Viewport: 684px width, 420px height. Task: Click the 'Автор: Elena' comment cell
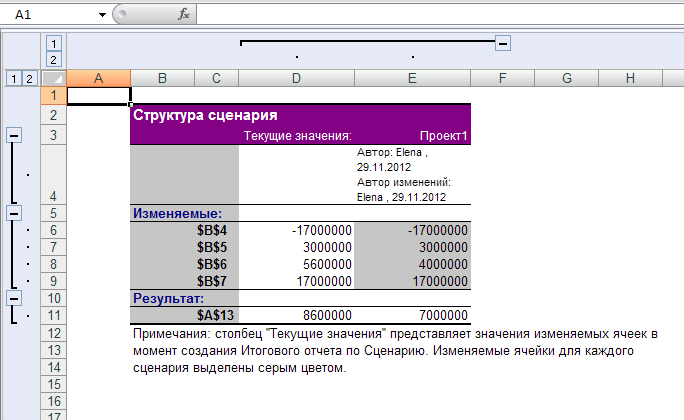click(413, 174)
